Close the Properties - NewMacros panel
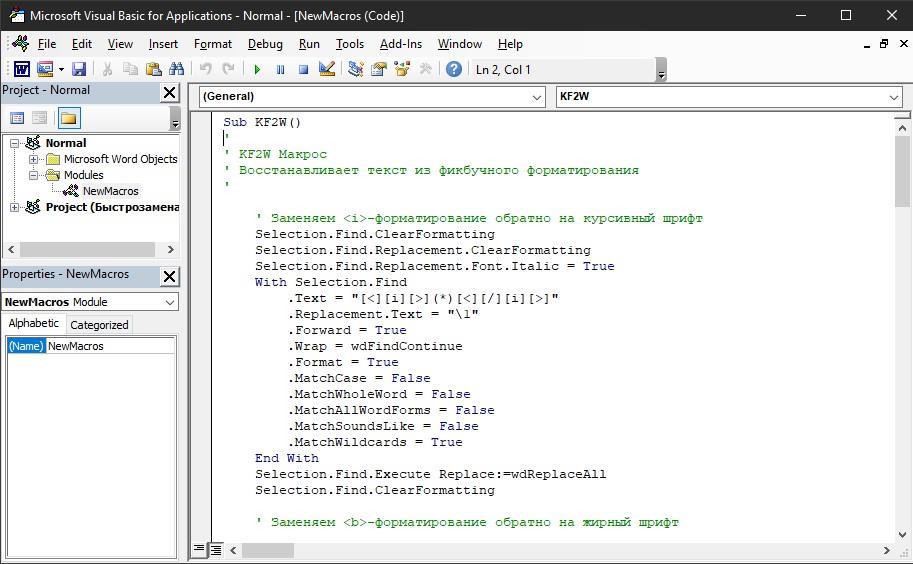 pos(169,276)
